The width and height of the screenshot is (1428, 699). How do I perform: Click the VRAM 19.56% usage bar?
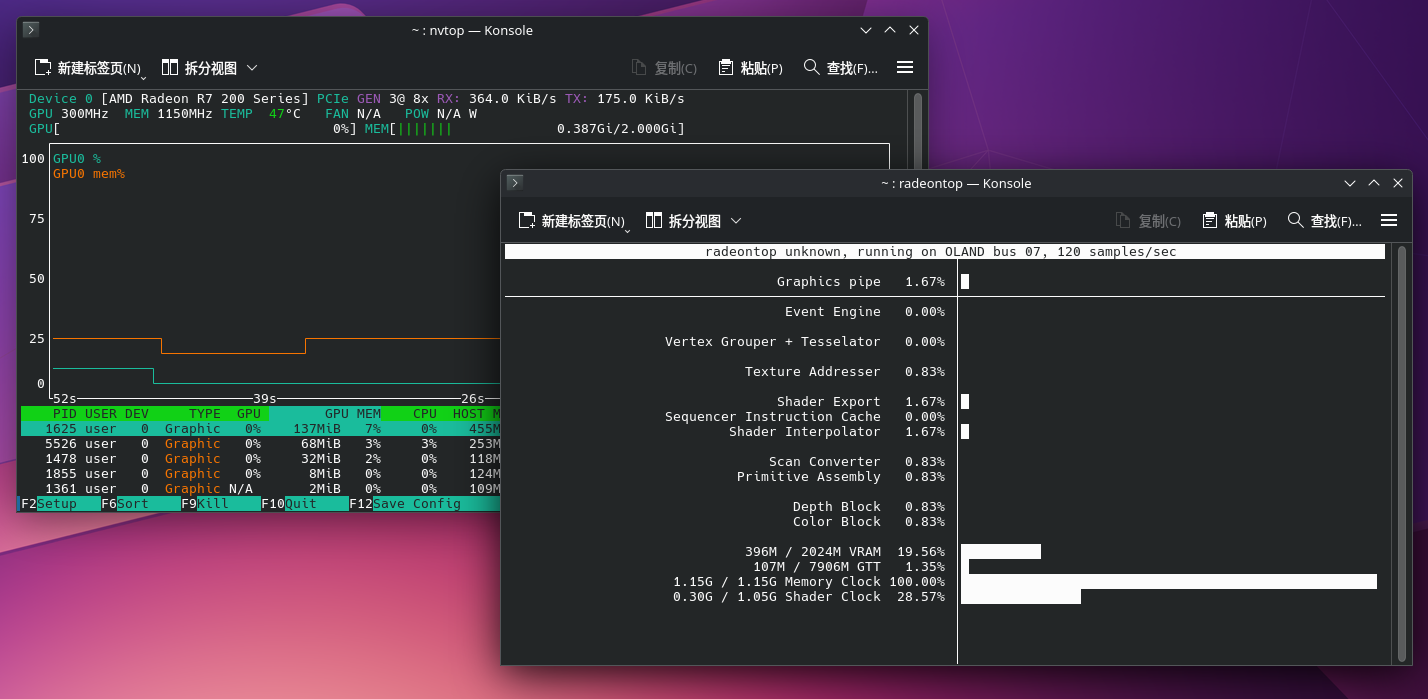click(1001, 552)
